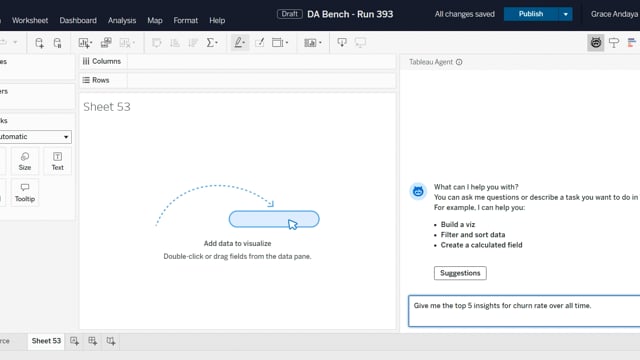This screenshot has width=640, height=360.
Task: Click the 'Create a calculated field' bullet text
Action: (x=481, y=245)
